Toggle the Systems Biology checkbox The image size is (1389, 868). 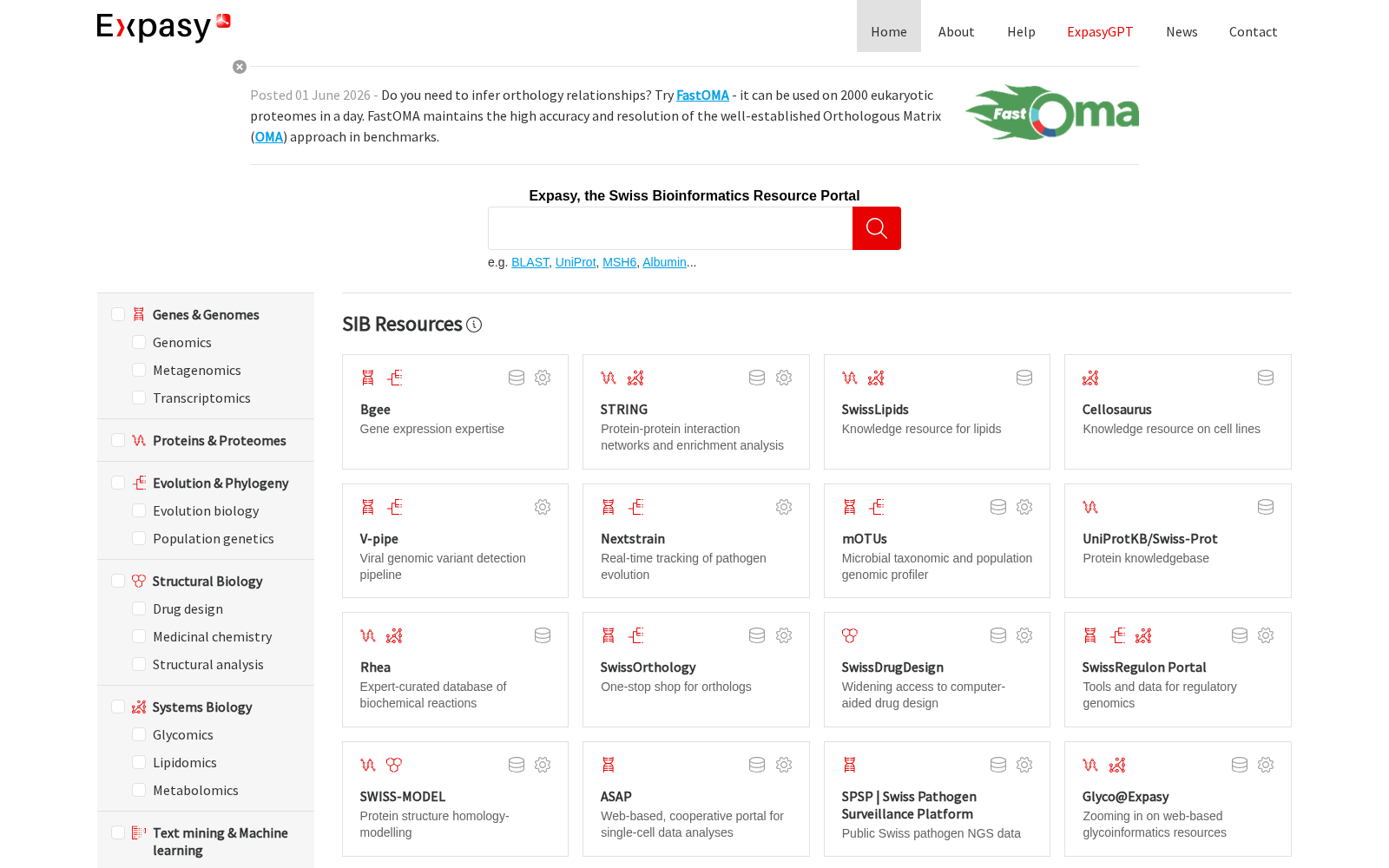point(118,707)
